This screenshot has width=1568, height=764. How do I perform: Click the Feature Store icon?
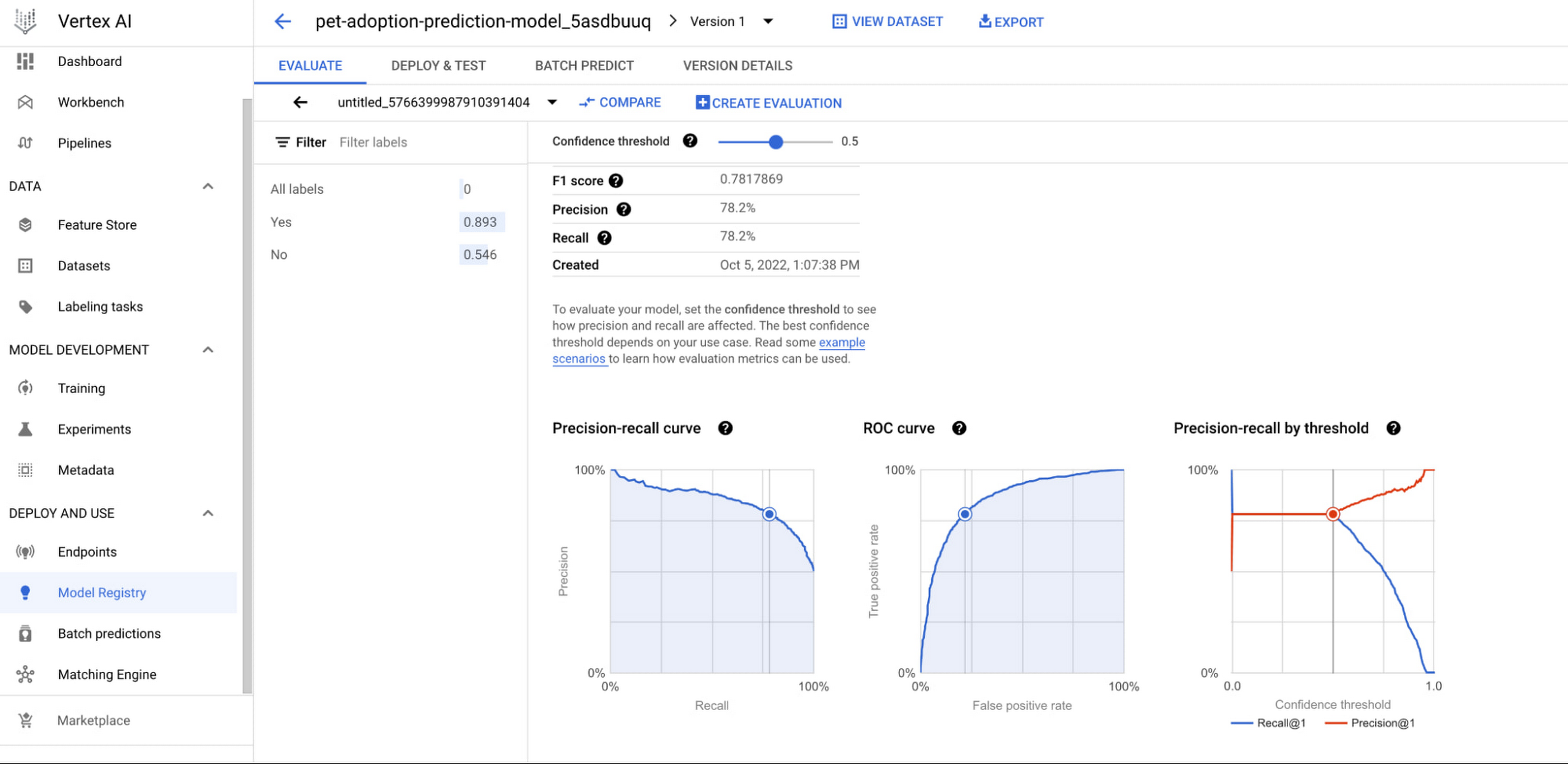pyautogui.click(x=25, y=225)
